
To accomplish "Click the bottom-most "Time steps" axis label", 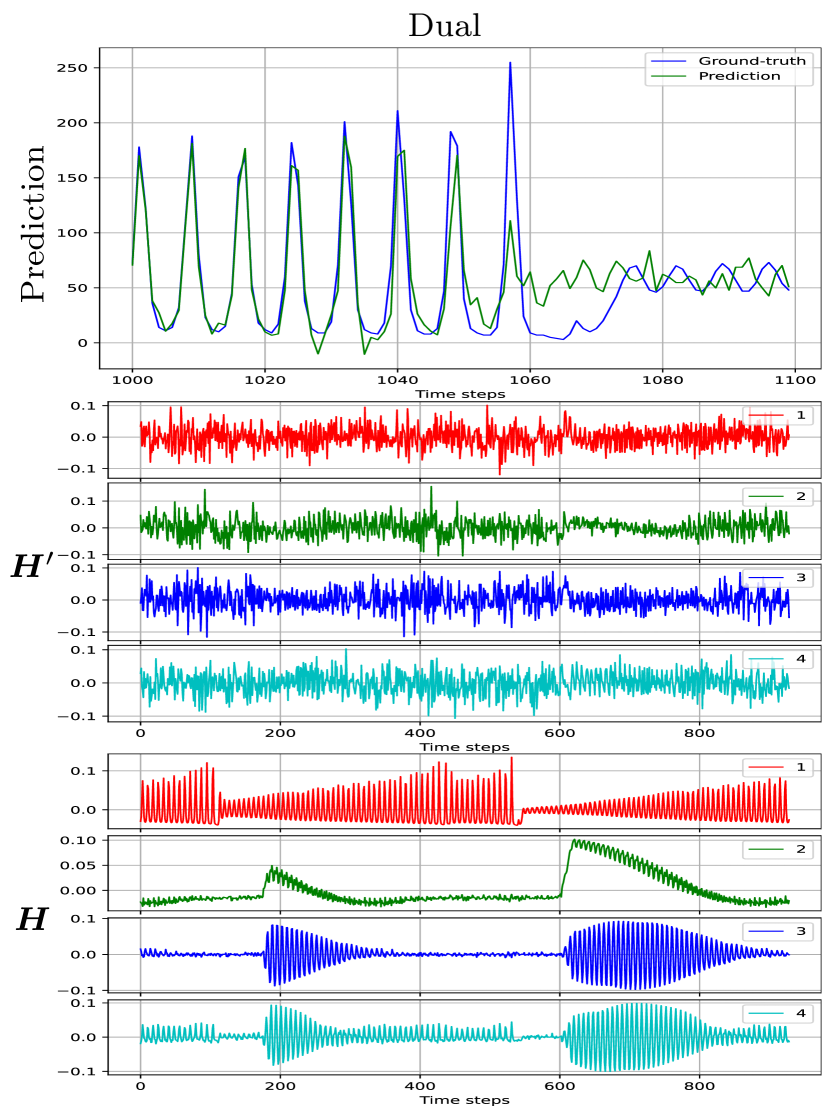I will pyautogui.click(x=464, y=1100).
